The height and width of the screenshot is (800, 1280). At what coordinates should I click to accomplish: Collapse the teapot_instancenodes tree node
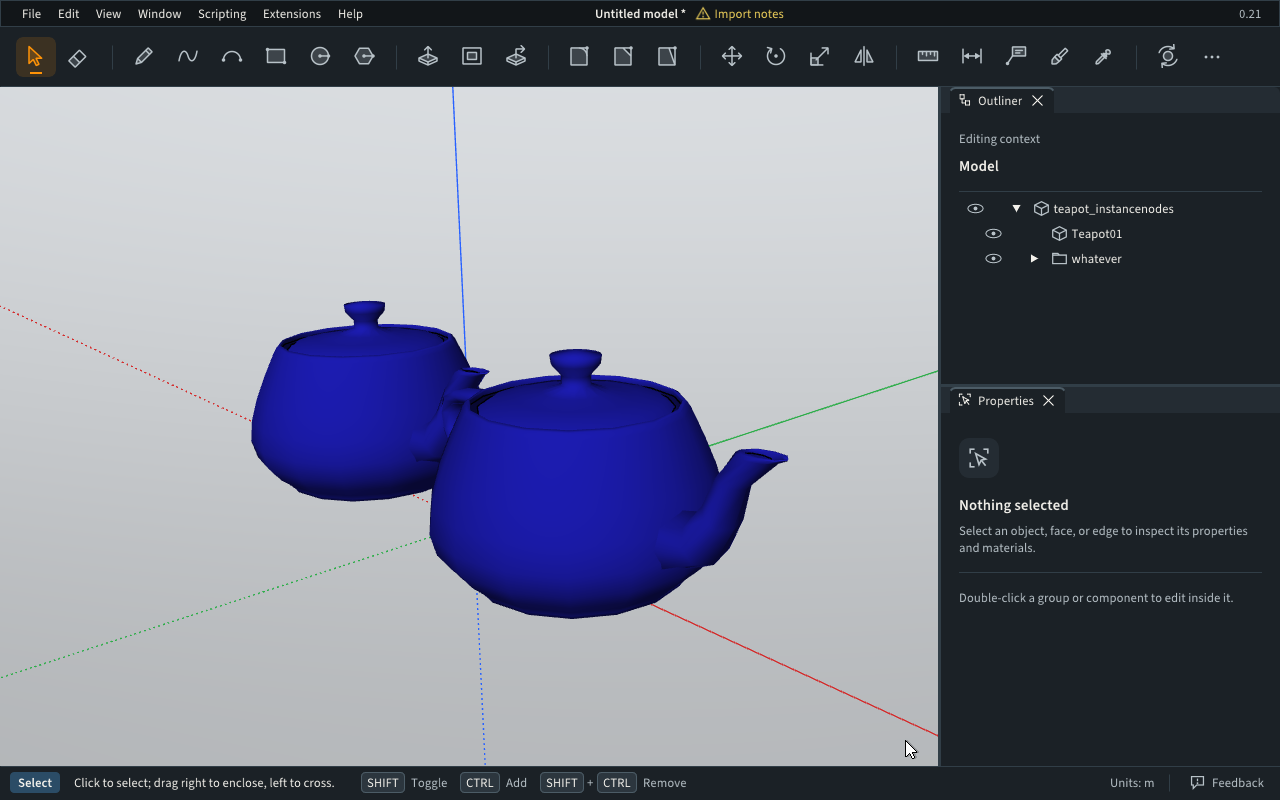pos(1017,209)
